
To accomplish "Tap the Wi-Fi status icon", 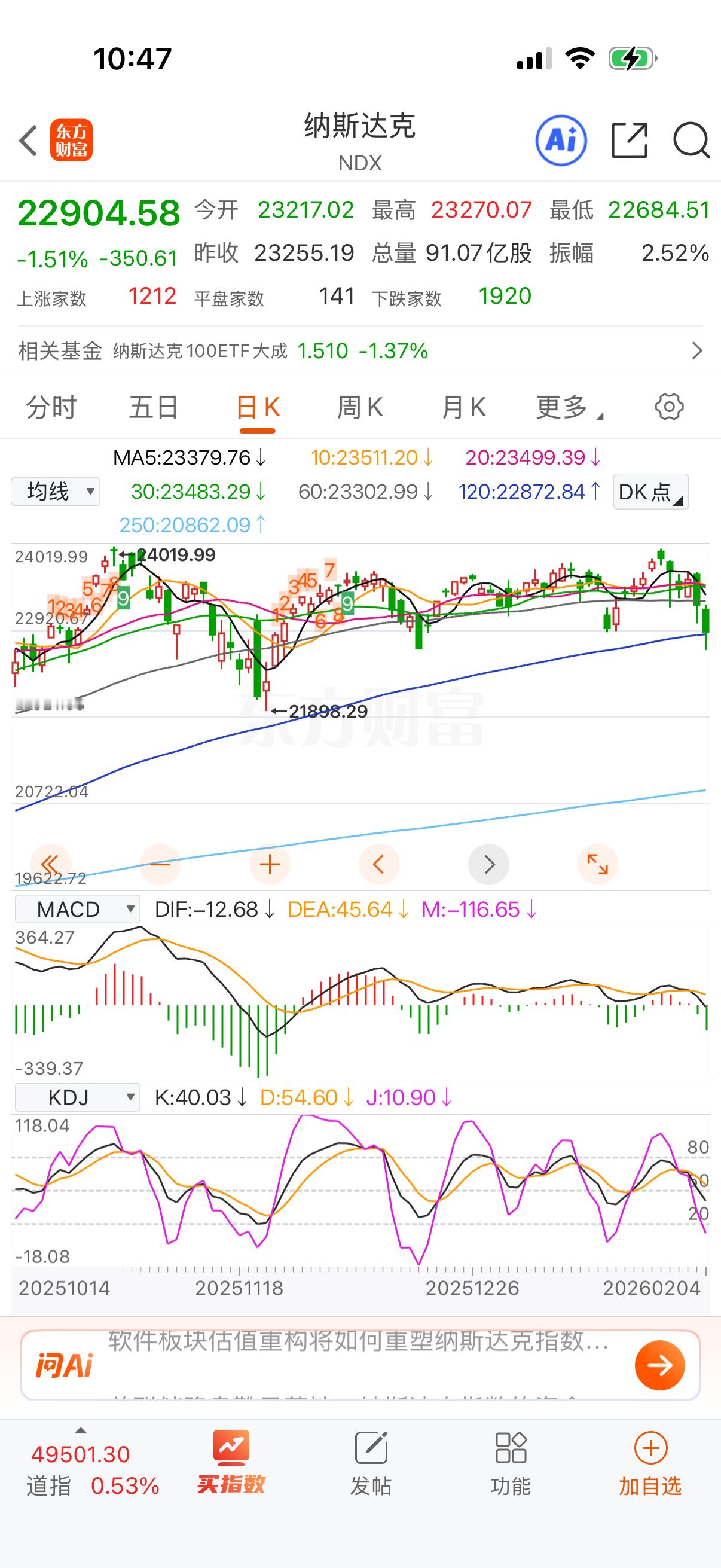I will click(x=580, y=59).
